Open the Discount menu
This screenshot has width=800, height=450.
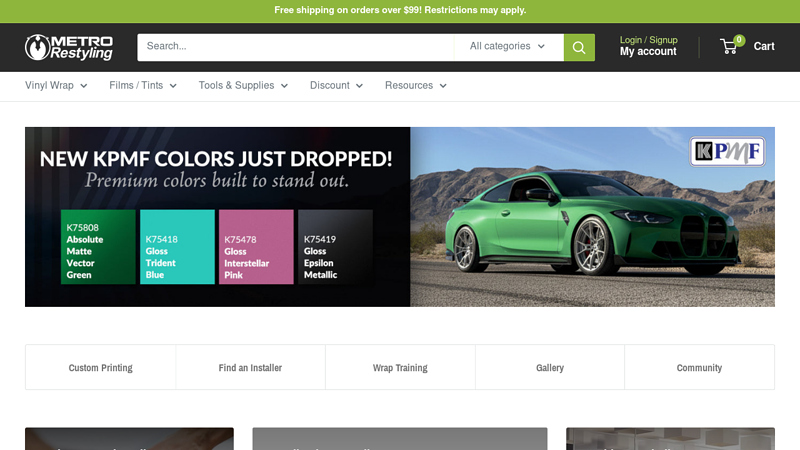click(336, 86)
